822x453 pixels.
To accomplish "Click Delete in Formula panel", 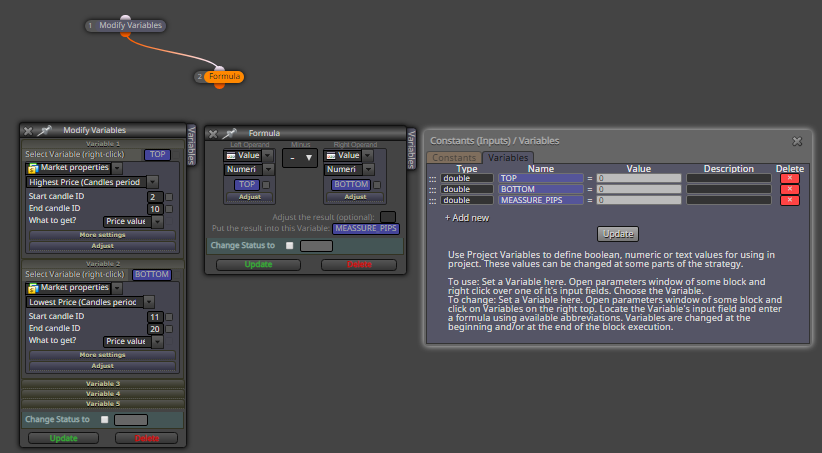I will [x=359, y=265].
